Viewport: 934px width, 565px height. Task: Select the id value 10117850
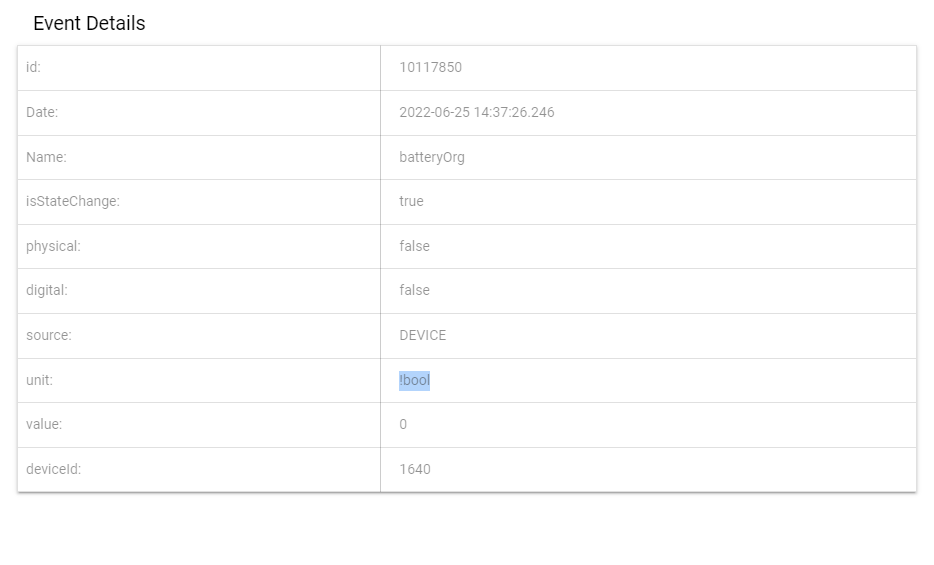(430, 67)
